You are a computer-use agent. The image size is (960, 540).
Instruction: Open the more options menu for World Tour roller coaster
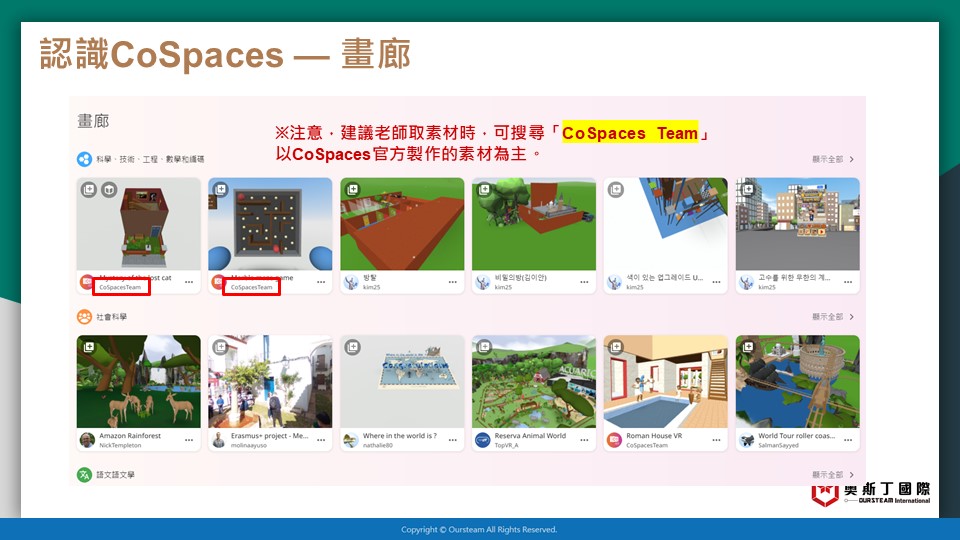tap(848, 440)
